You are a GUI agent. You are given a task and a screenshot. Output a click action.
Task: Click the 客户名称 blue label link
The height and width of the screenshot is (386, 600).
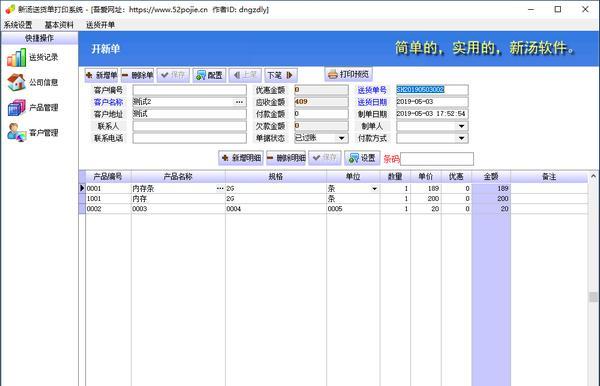[108, 103]
